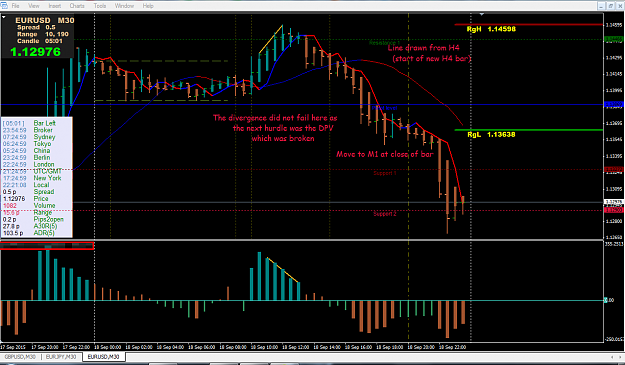Click the Support 1 level label
This screenshot has height=365, width=625.
pyautogui.click(x=385, y=173)
